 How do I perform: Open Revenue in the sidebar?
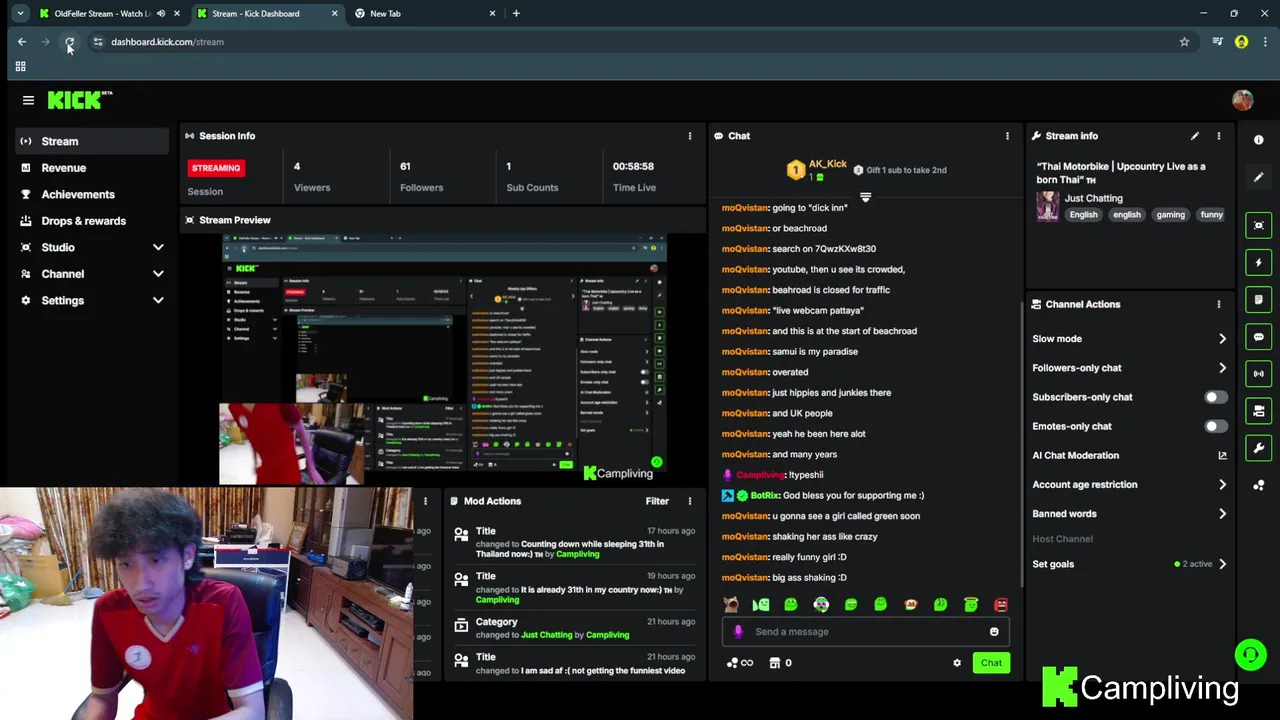(91, 168)
